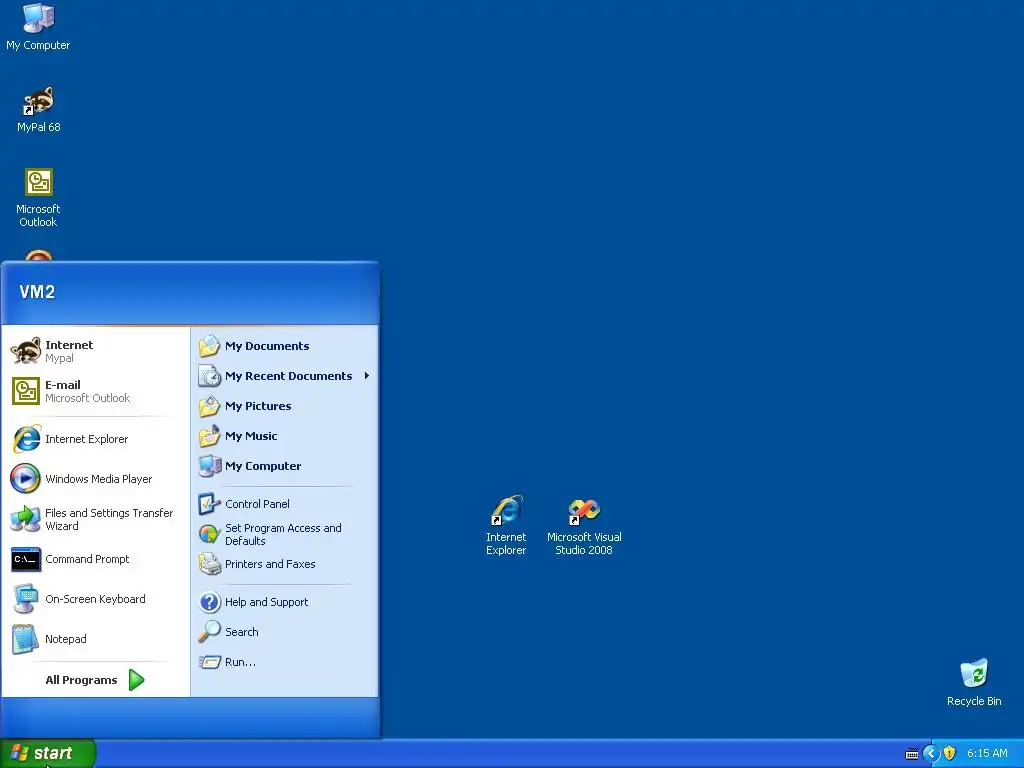This screenshot has height=768, width=1024.
Task: Launch On-Screen Keyboard
Action: point(95,599)
